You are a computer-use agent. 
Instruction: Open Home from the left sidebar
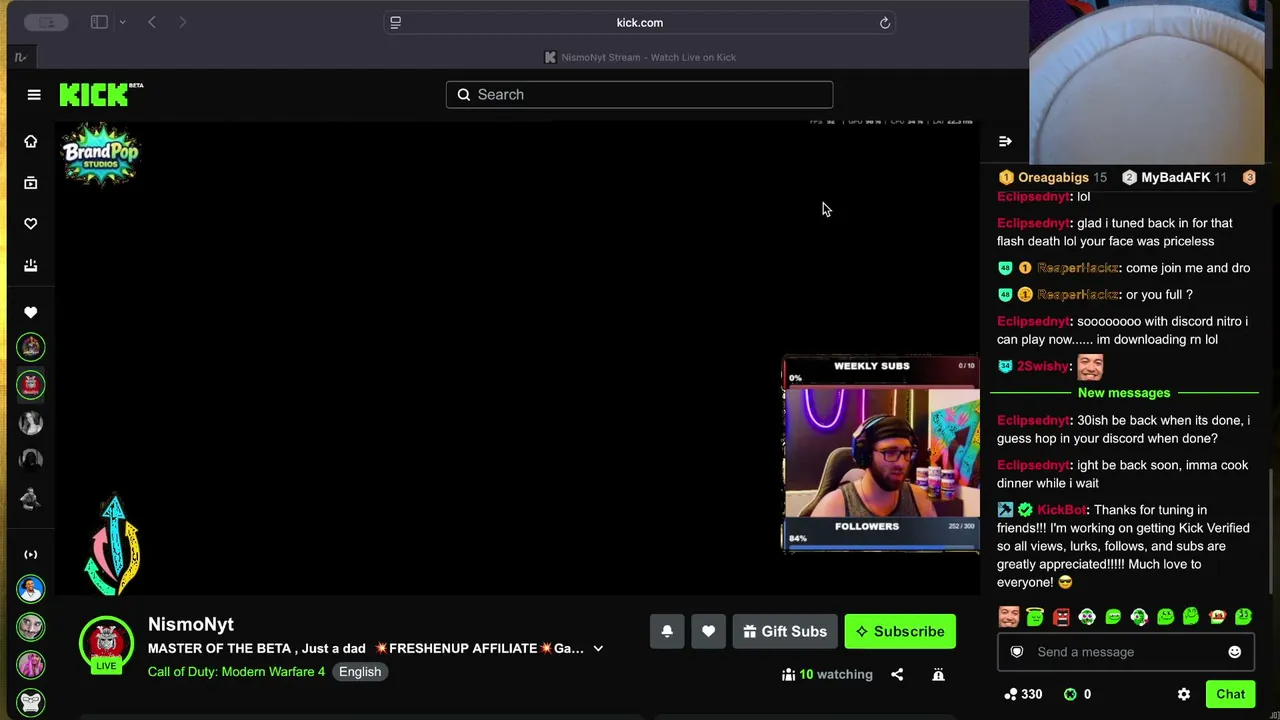(31, 141)
